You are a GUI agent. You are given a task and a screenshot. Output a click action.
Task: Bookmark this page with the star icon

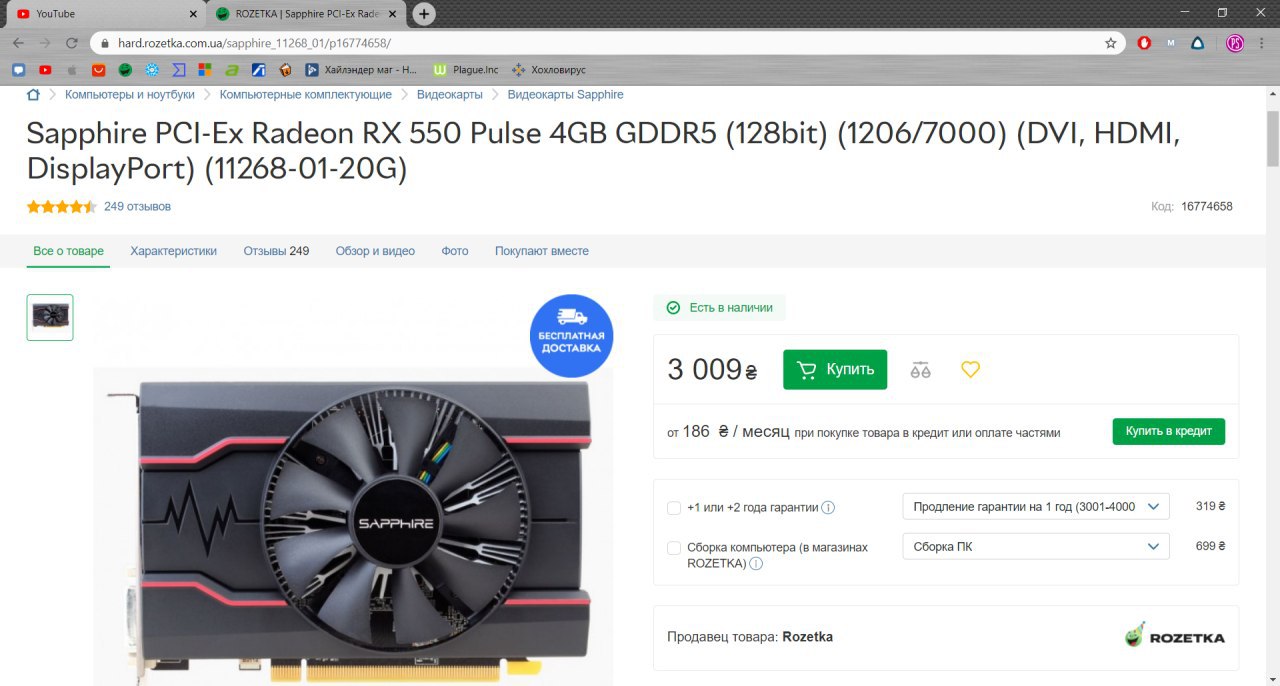(1110, 43)
